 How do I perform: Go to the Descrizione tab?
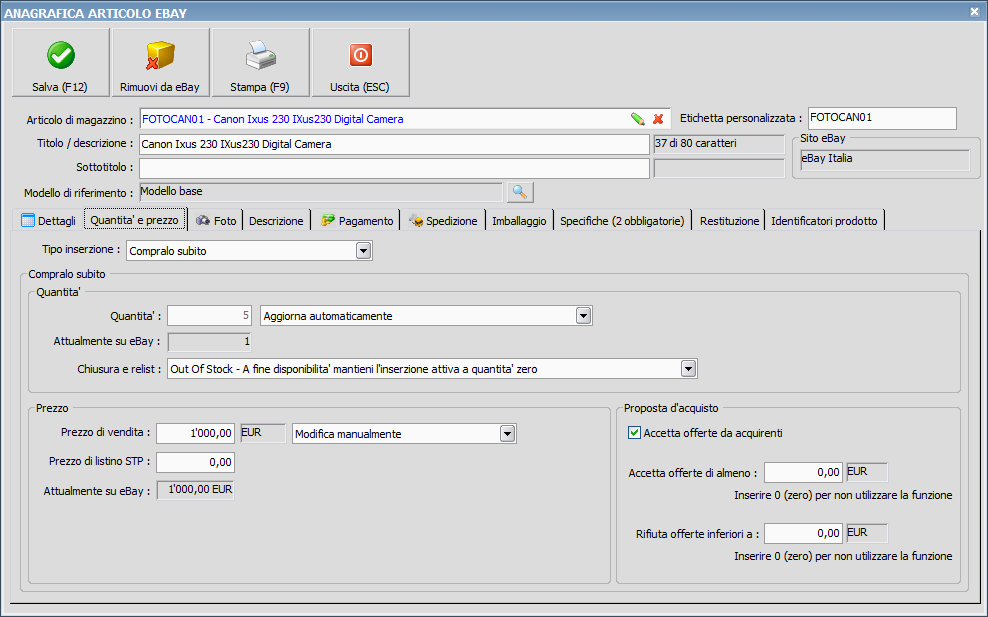276,221
